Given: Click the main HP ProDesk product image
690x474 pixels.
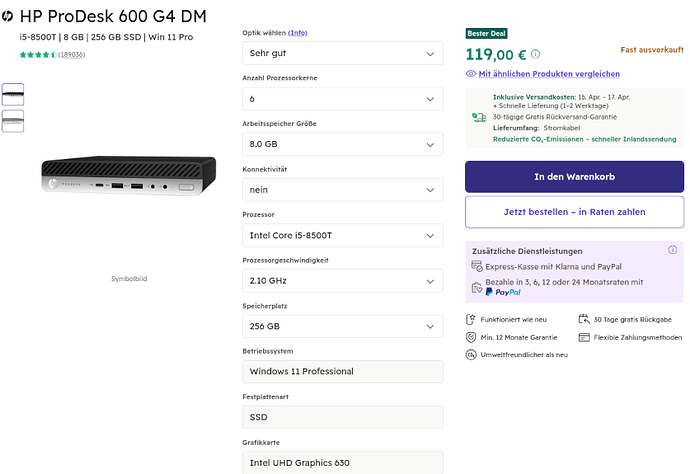Looking at the screenshot, I should 128,176.
